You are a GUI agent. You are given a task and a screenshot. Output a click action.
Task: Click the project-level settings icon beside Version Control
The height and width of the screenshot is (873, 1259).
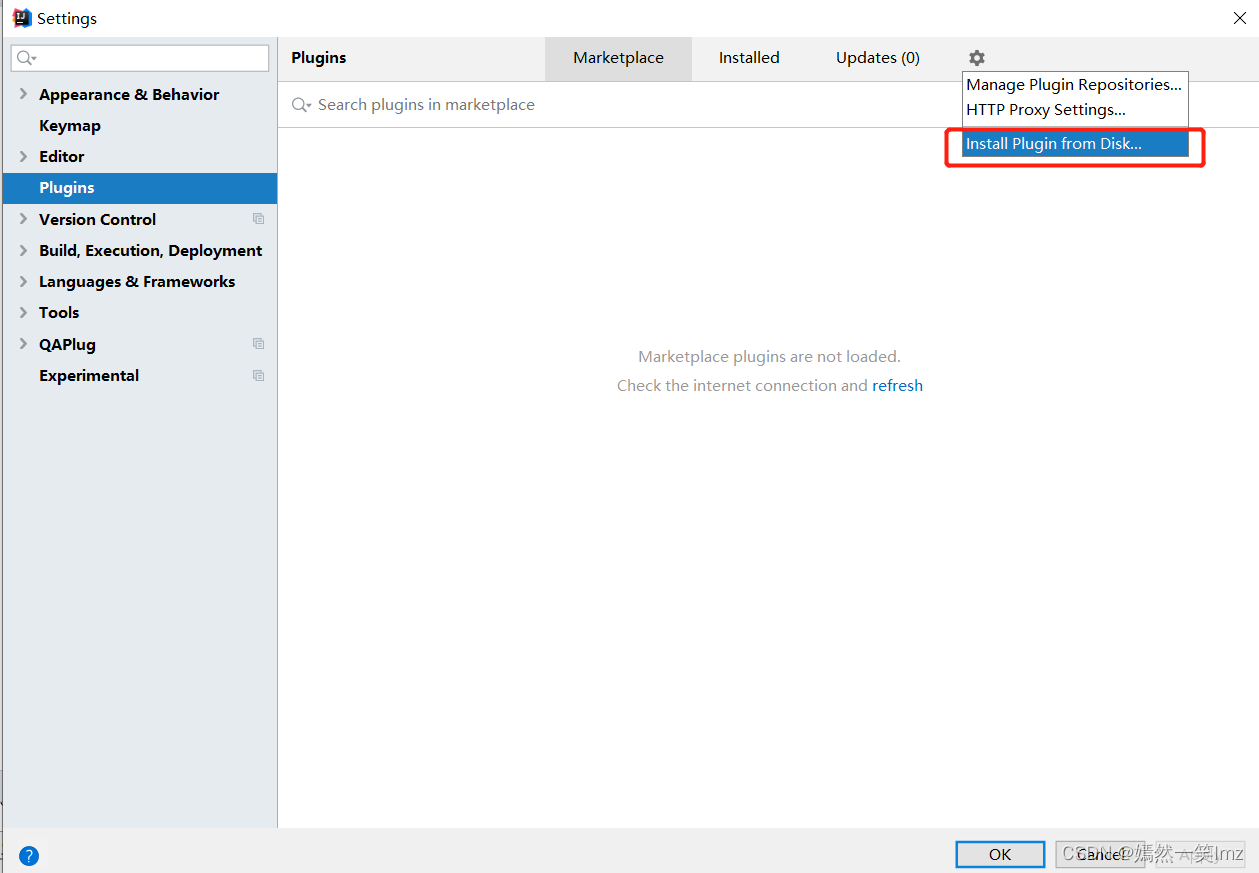click(x=258, y=218)
